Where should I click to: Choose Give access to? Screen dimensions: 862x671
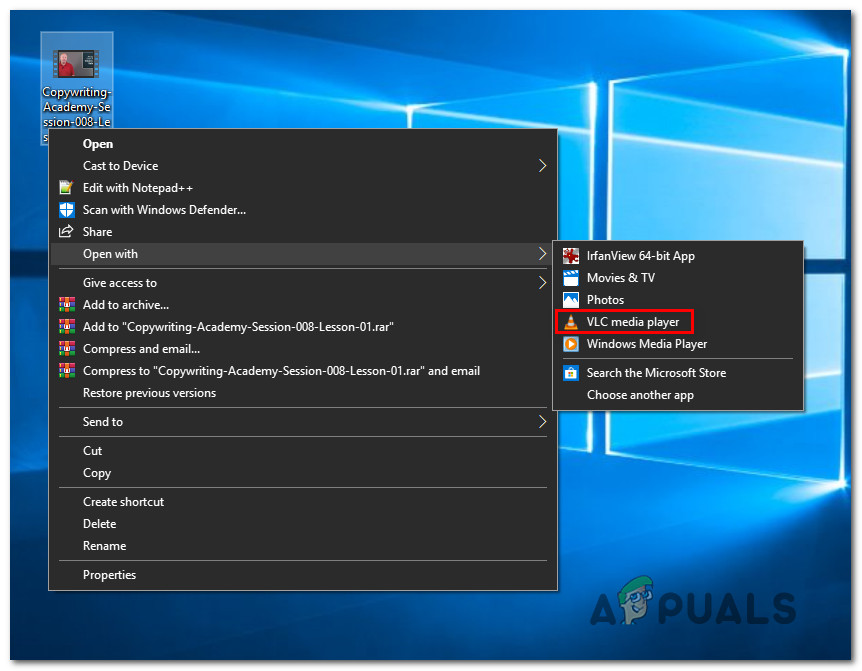pos(303,282)
